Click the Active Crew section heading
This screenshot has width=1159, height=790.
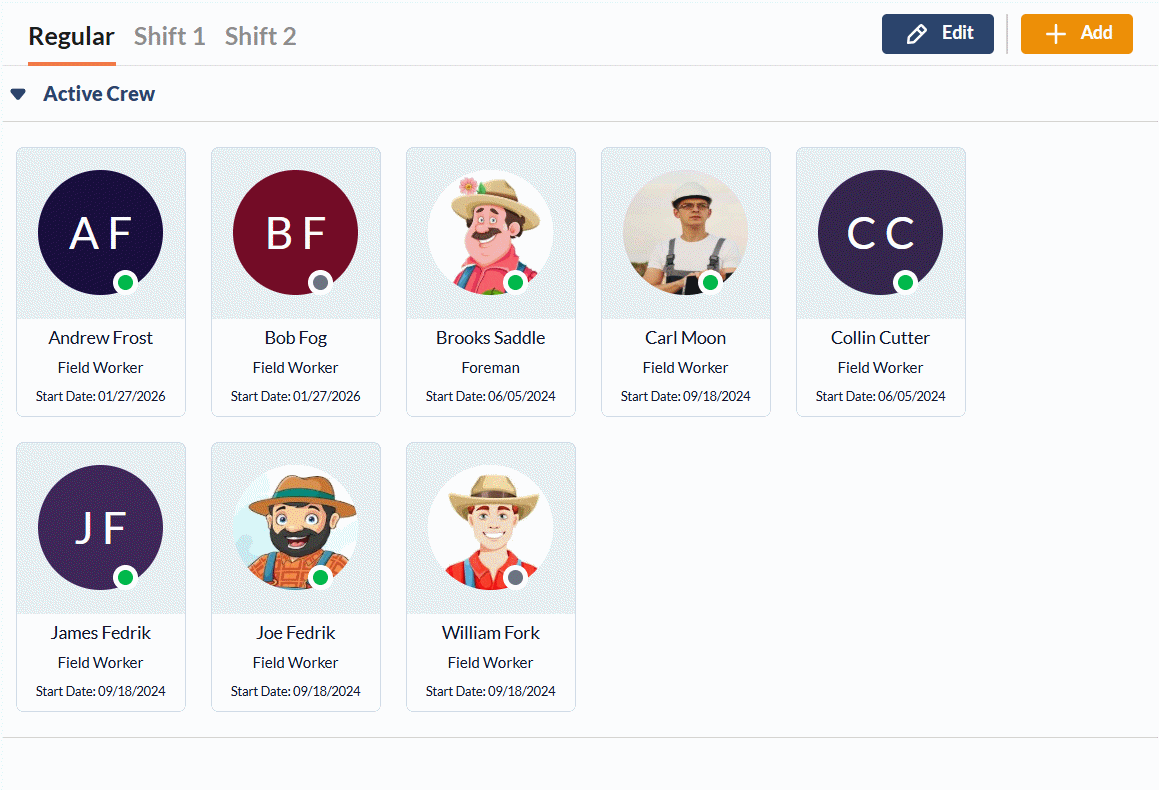[x=99, y=94]
